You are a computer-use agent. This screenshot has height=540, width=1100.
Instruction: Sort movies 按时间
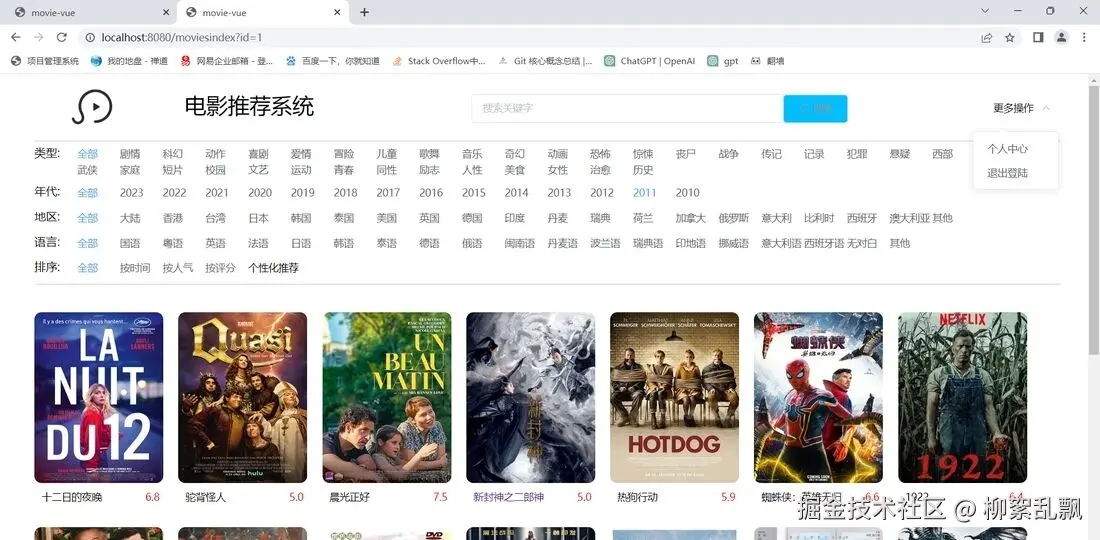[x=135, y=268]
